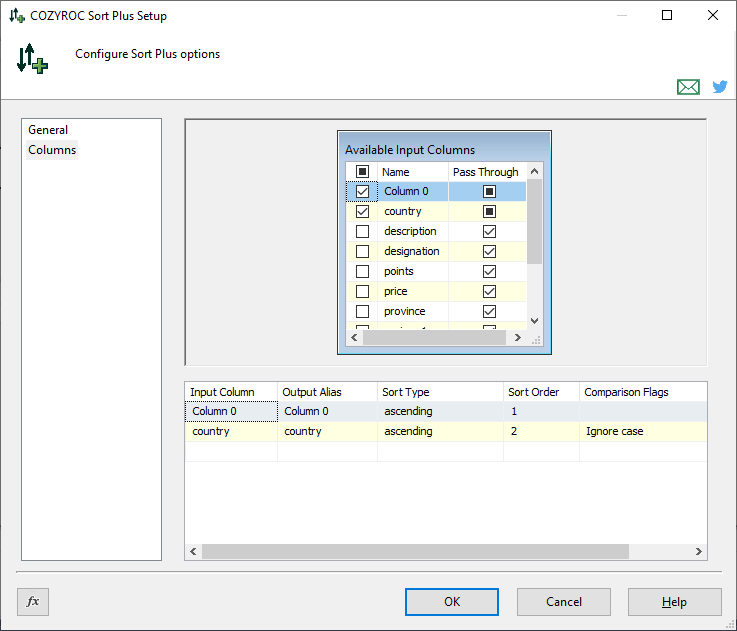Confirm settings with OK
Image resolution: width=737 pixels, height=631 pixels.
point(452,602)
